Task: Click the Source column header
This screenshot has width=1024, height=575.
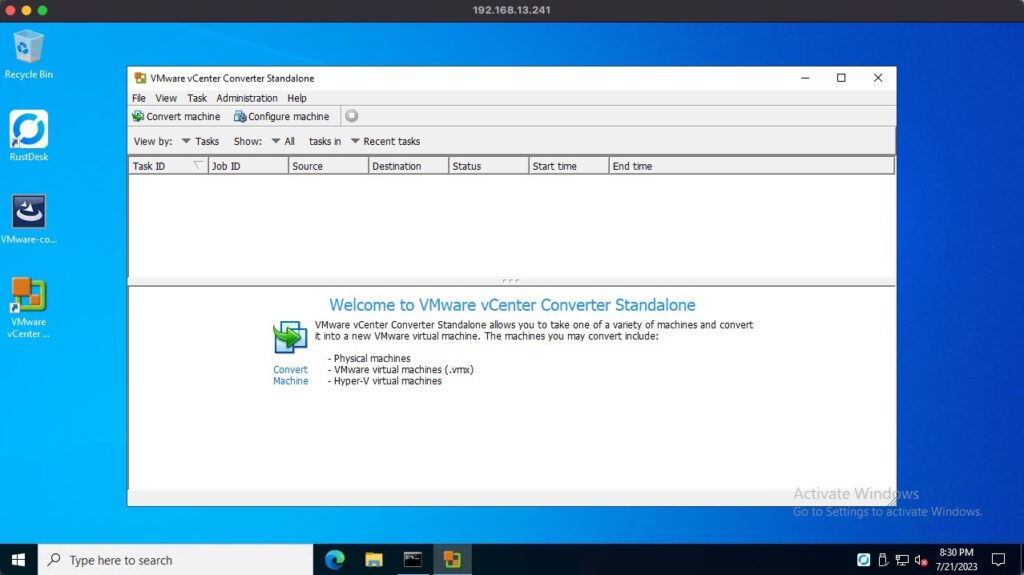Action: 328,166
